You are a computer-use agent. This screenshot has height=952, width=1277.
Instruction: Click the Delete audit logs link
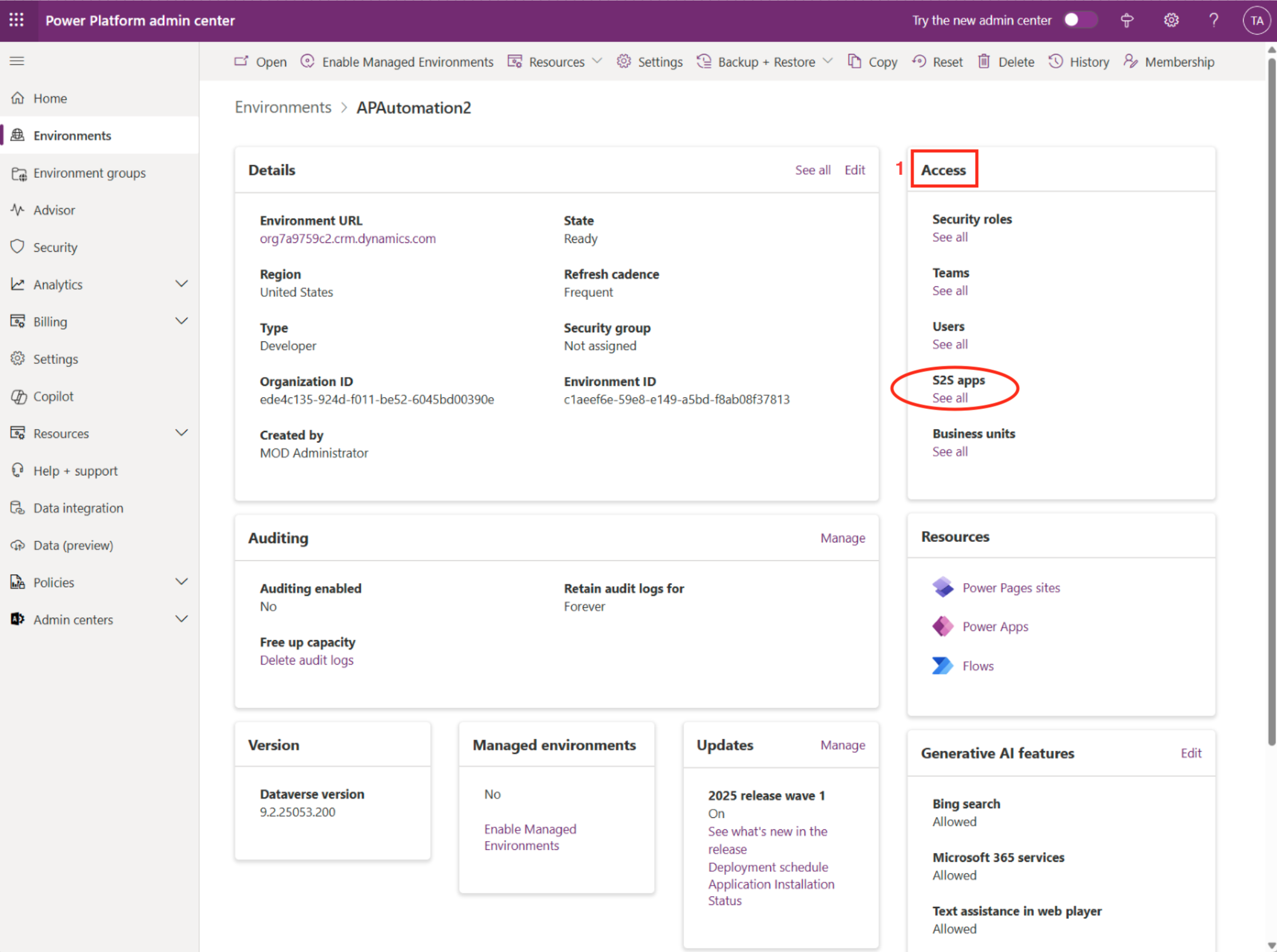tap(306, 660)
